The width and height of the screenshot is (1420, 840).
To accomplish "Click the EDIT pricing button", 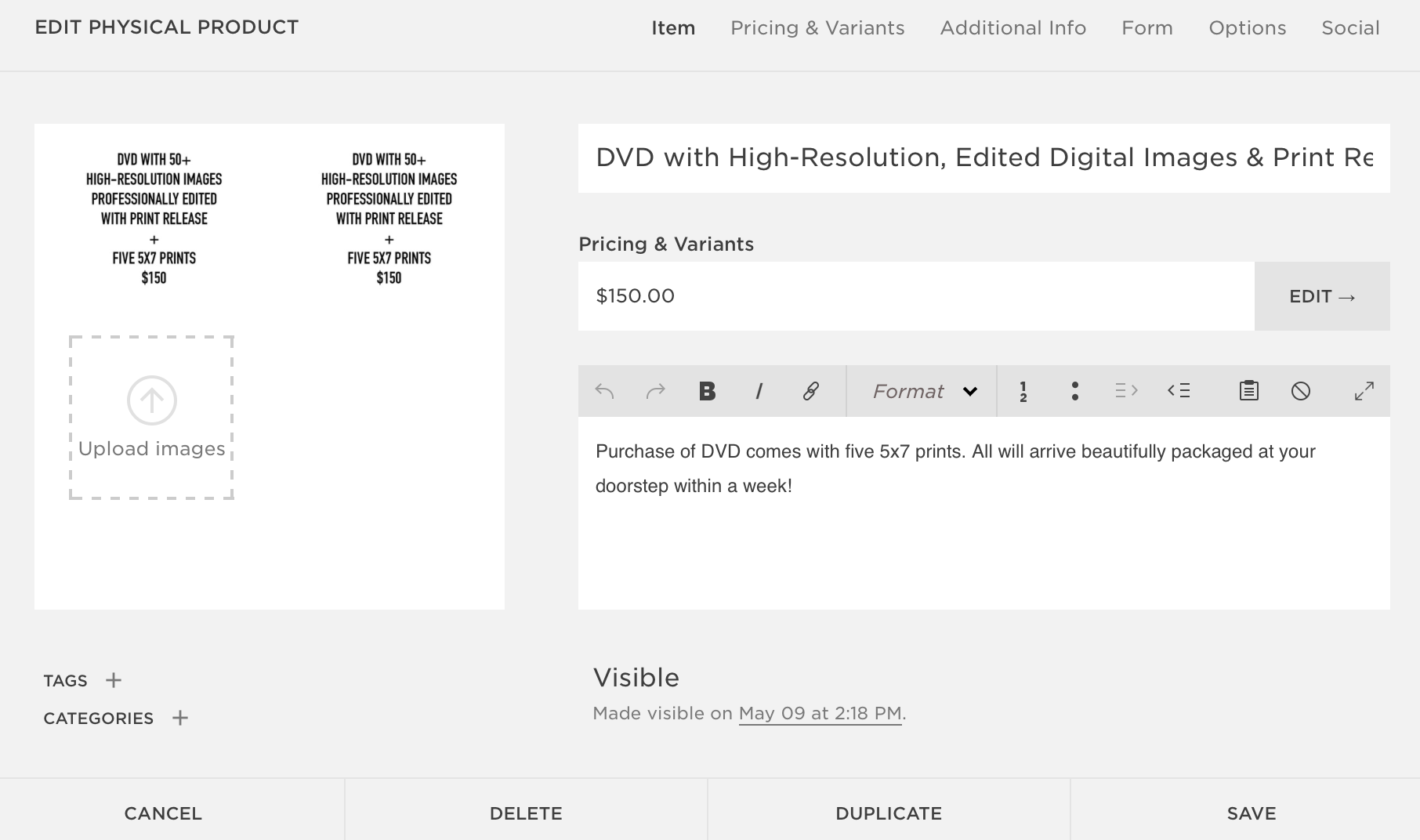I will pyautogui.click(x=1322, y=296).
